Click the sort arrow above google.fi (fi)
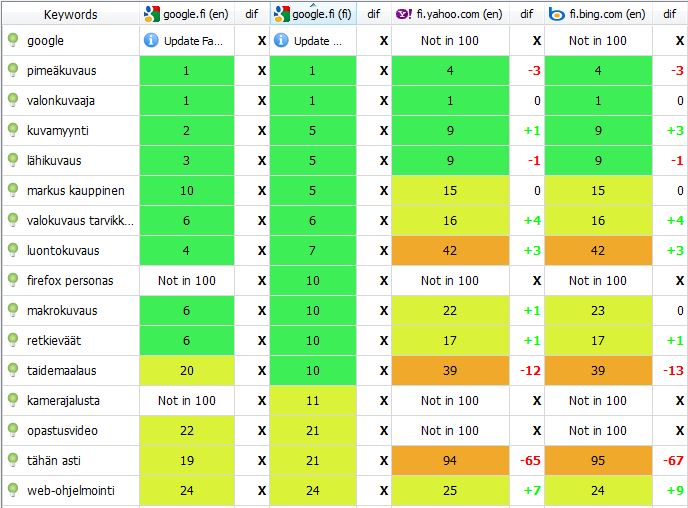 313,4
